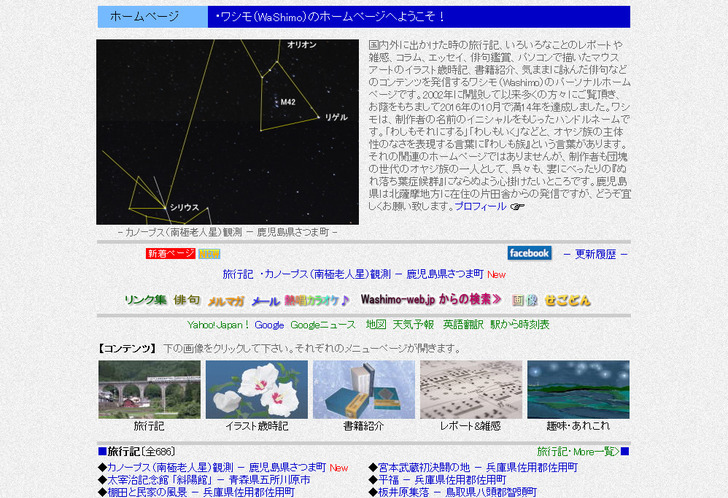Click the 更新履歴 link
The height and width of the screenshot is (498, 728).
596,254
